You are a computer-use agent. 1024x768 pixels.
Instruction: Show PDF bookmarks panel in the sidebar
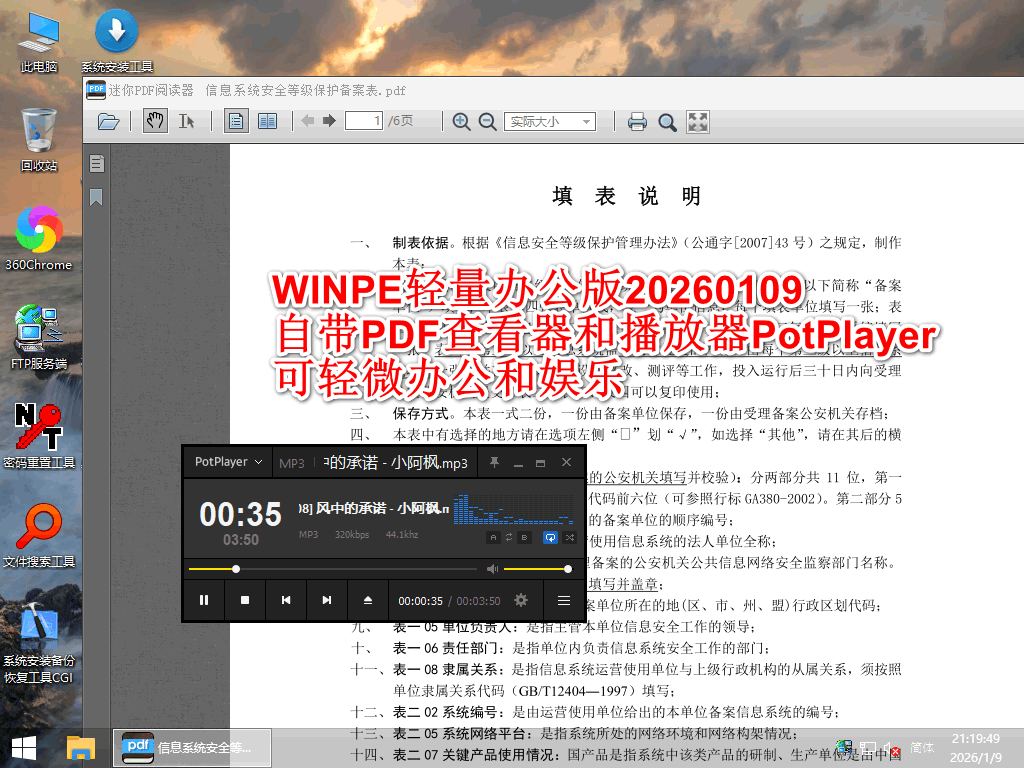point(95,197)
